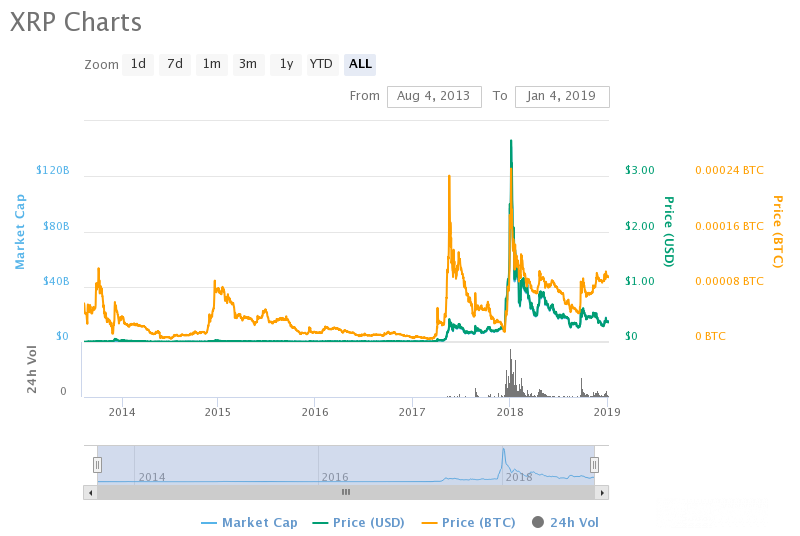Click left arrow of navigator scrollbar

pyautogui.click(x=90, y=492)
